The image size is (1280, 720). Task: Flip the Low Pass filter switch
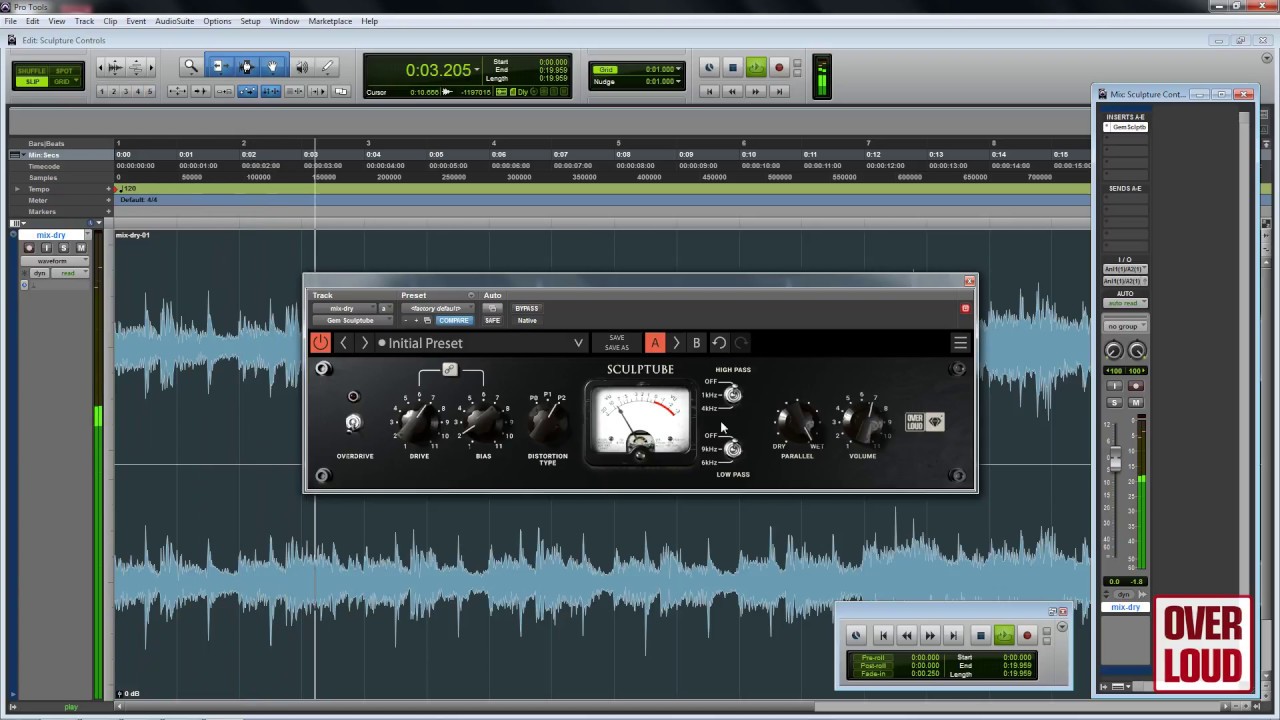click(733, 449)
